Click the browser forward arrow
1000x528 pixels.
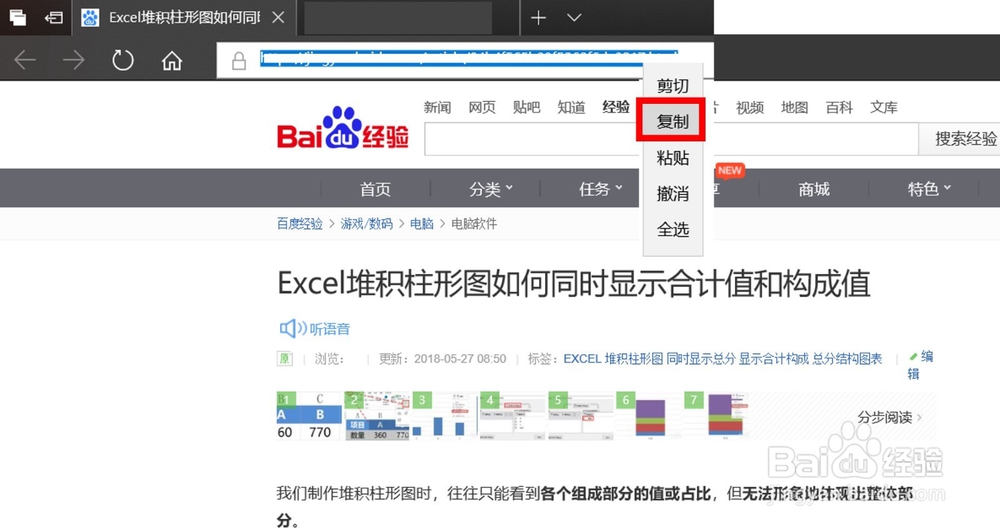pyautogui.click(x=74, y=61)
